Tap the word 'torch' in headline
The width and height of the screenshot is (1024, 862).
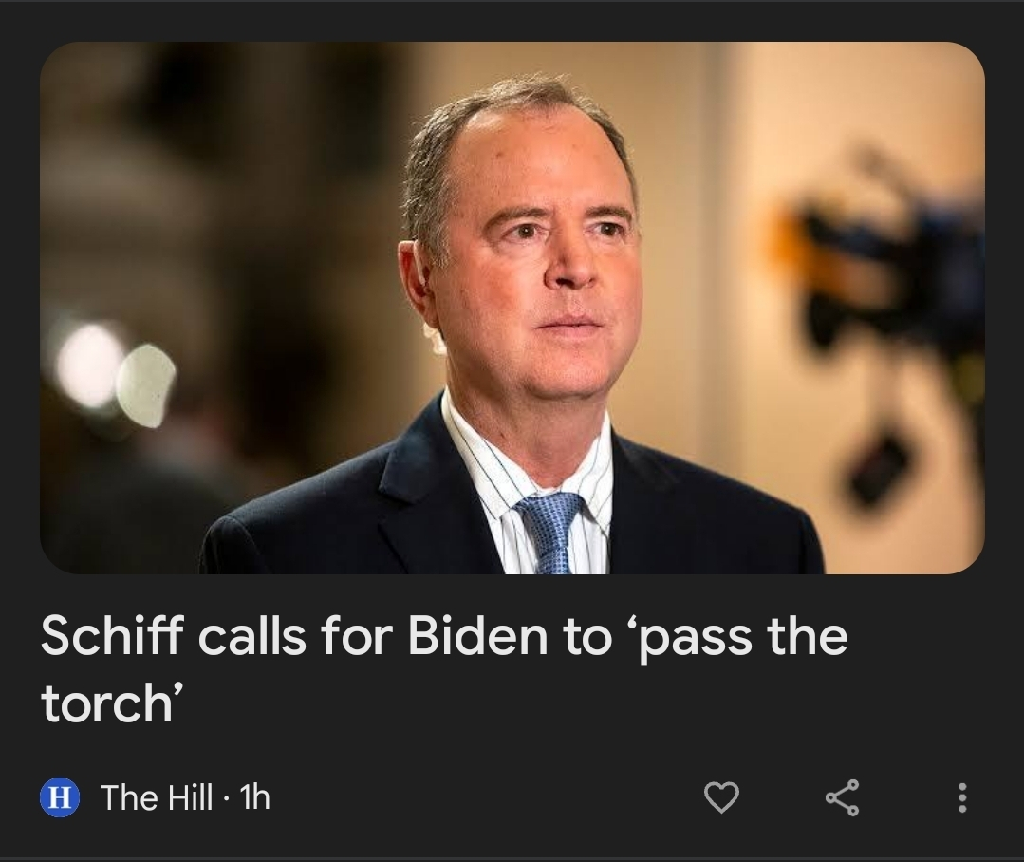pyautogui.click(x=102, y=703)
